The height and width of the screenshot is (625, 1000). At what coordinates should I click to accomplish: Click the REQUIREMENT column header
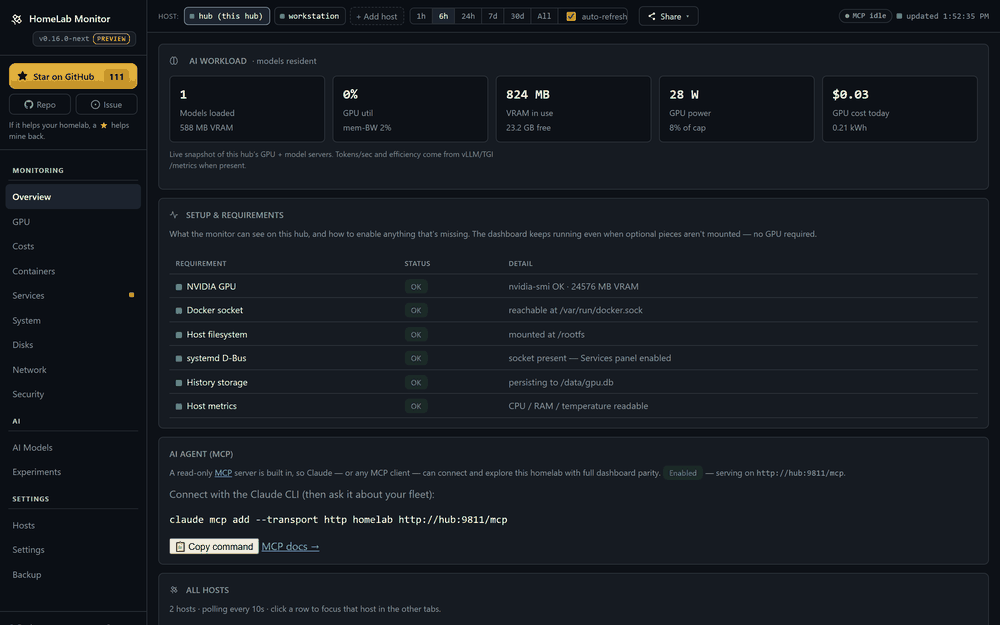[201, 263]
